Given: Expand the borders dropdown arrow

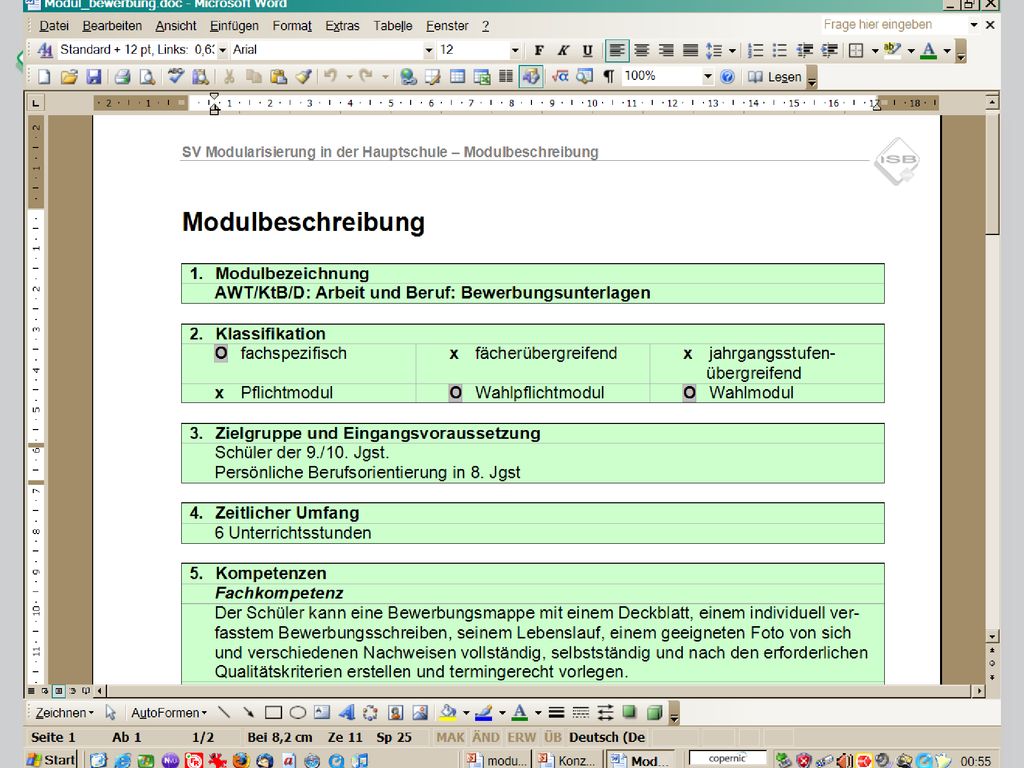Looking at the screenshot, I should pos(874,51).
